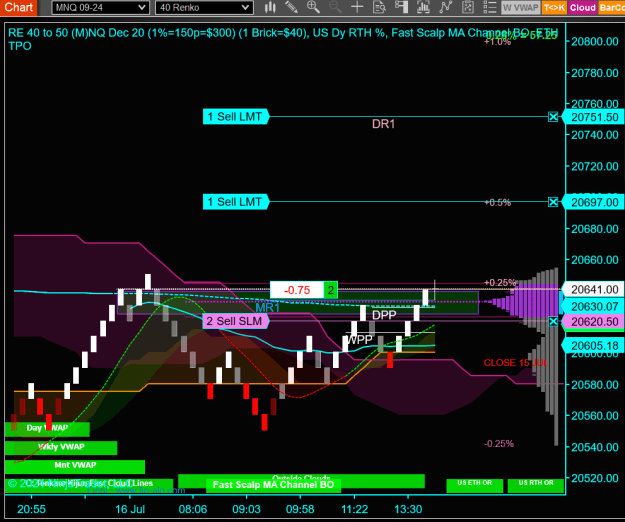
Task: Toggle the Data Box icon
Action: tap(379, 7)
